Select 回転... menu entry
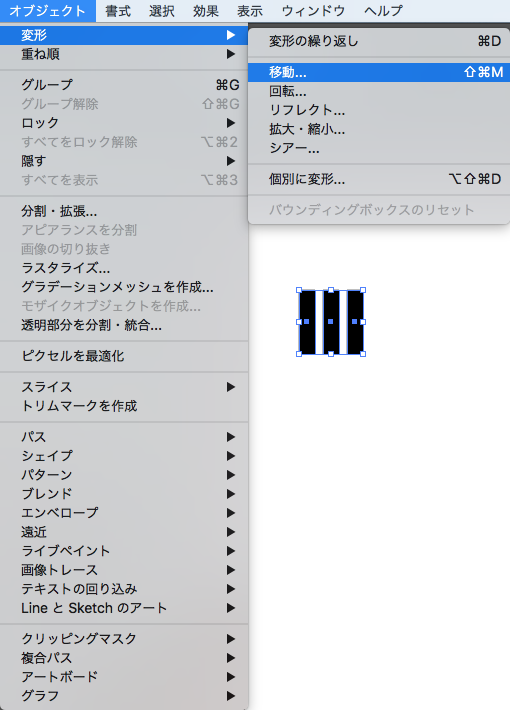Screen dimensions: 510x710 click(379, 91)
